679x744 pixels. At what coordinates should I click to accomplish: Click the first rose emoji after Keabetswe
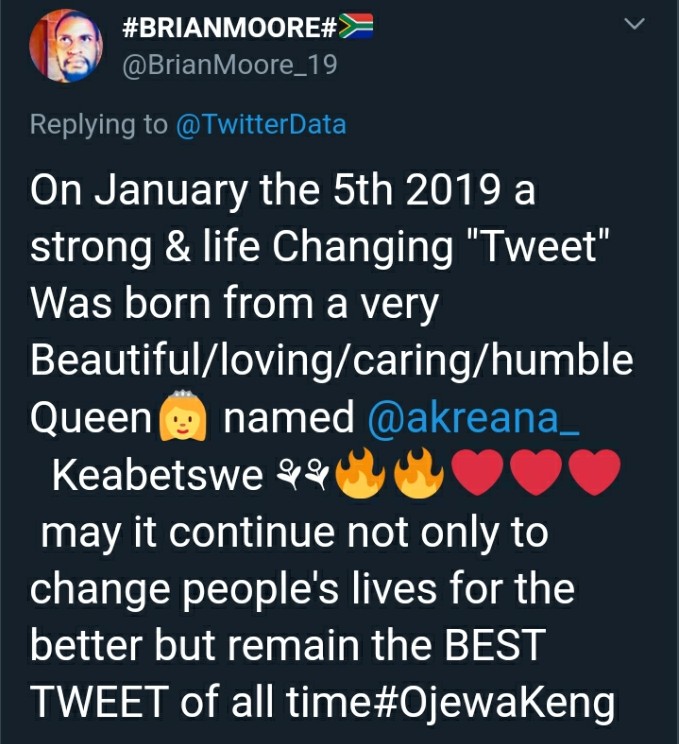[x=288, y=475]
